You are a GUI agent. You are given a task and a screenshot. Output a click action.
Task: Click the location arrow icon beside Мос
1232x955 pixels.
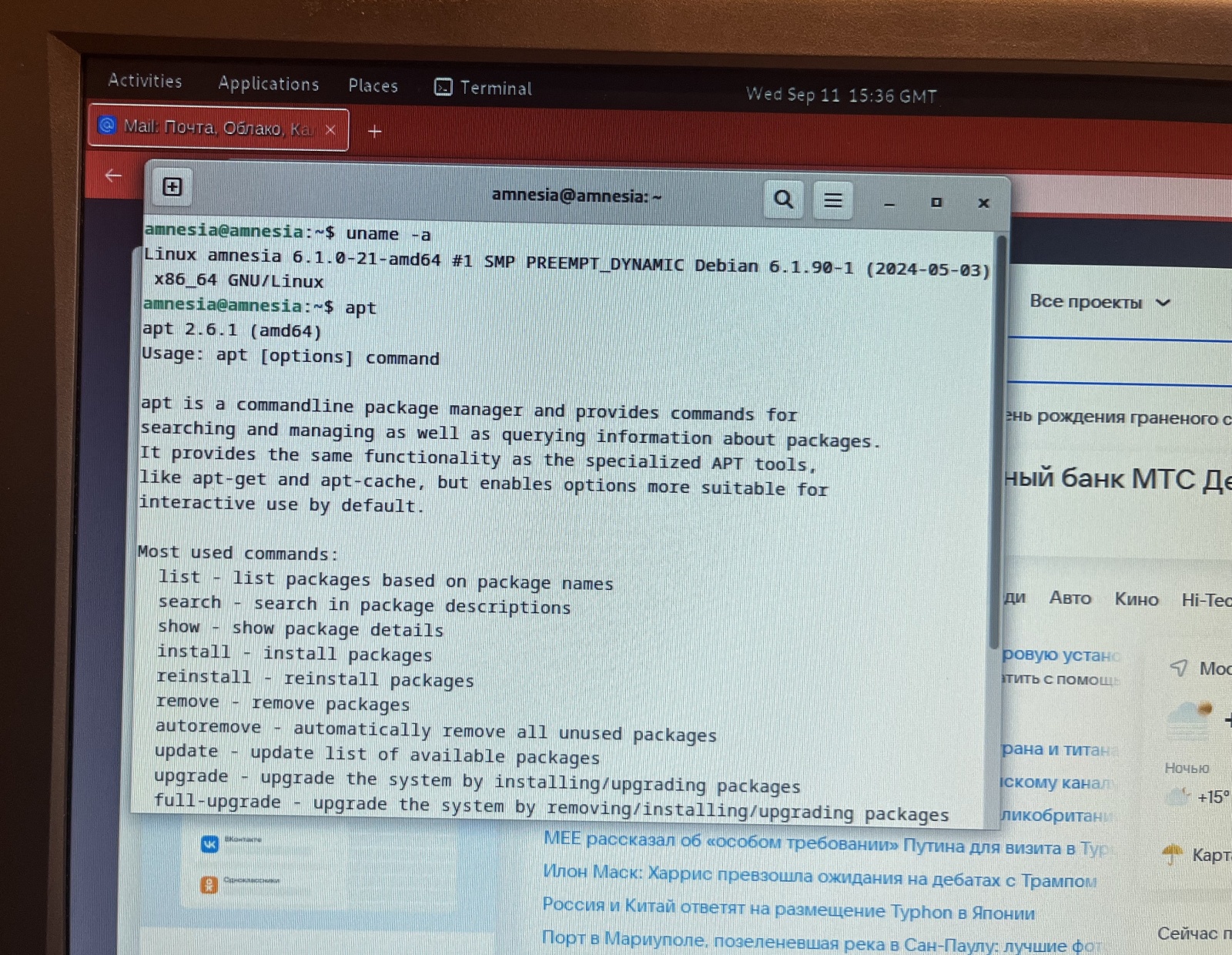pos(1179,667)
